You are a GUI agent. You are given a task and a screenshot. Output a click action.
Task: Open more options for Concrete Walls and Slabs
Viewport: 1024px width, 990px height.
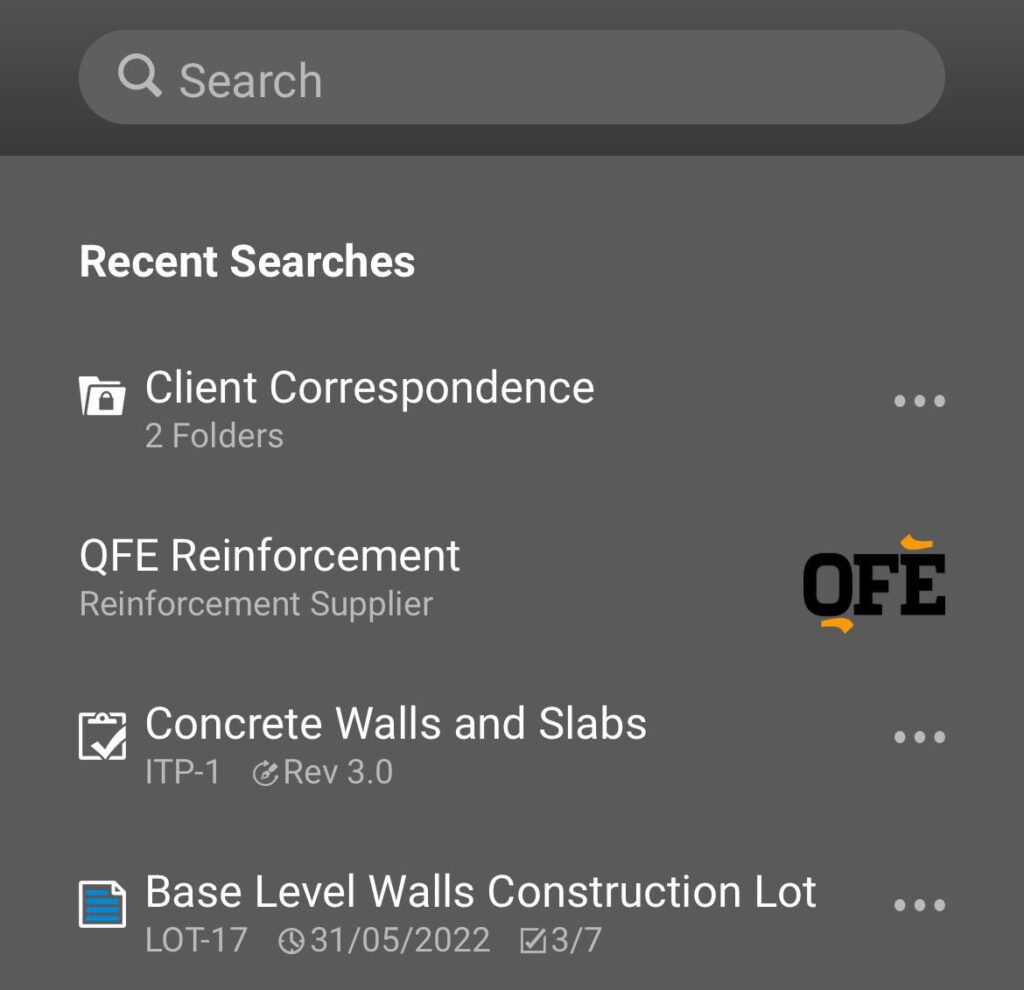[919, 737]
